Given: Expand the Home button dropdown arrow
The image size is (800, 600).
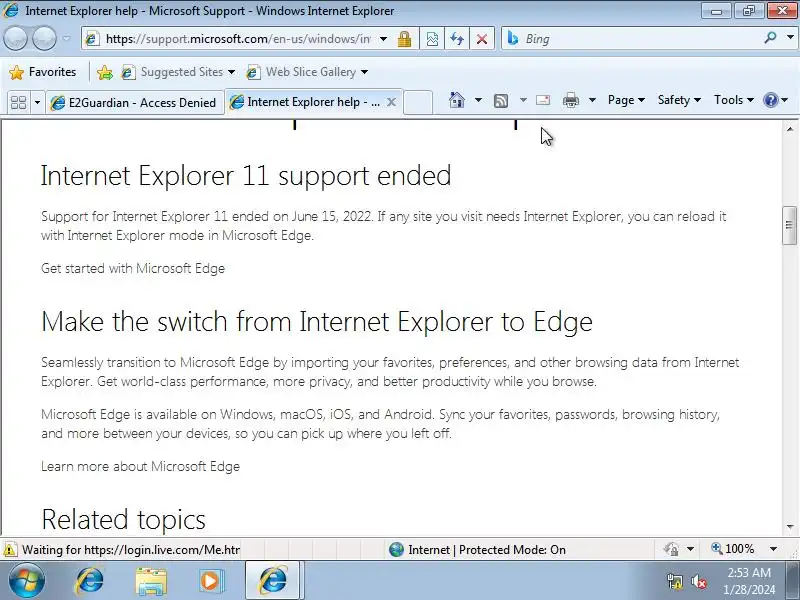Looking at the screenshot, I should click(478, 100).
